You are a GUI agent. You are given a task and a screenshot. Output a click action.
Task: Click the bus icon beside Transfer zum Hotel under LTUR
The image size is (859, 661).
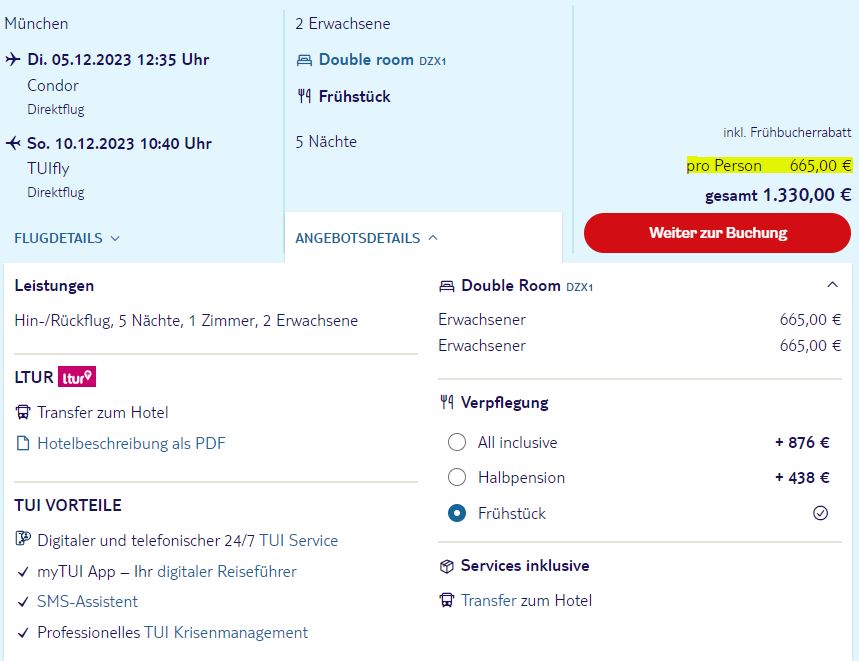(23, 412)
